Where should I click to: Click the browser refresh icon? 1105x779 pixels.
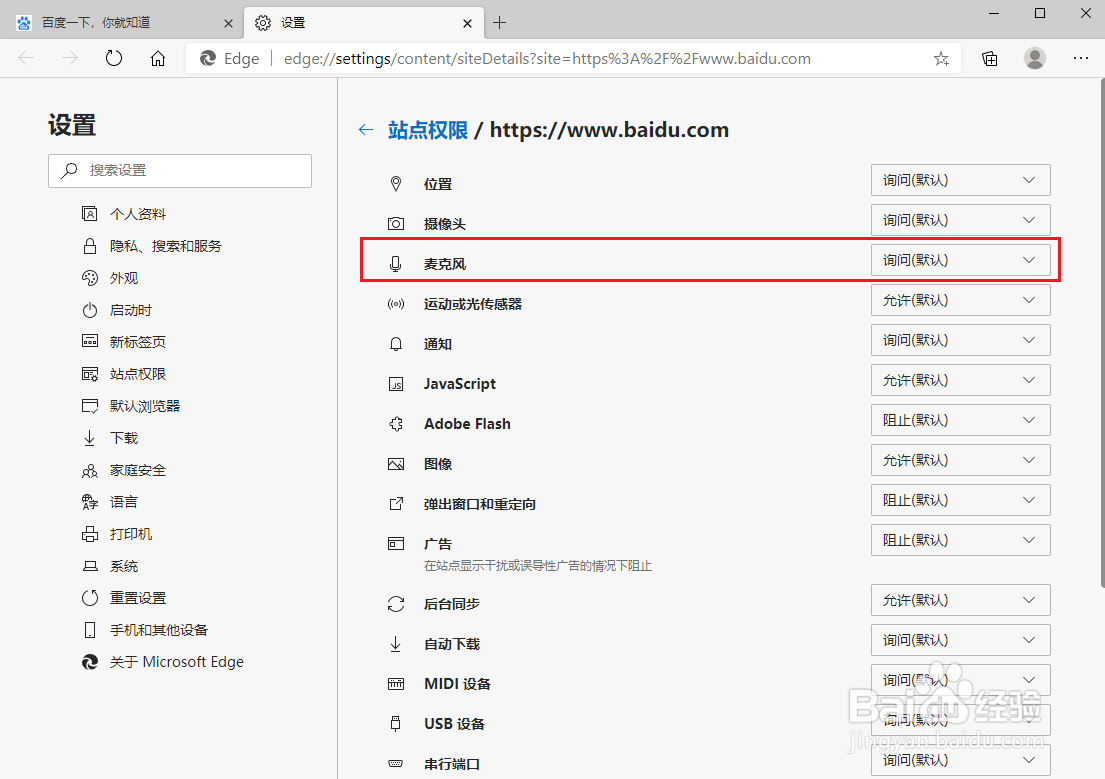113,58
